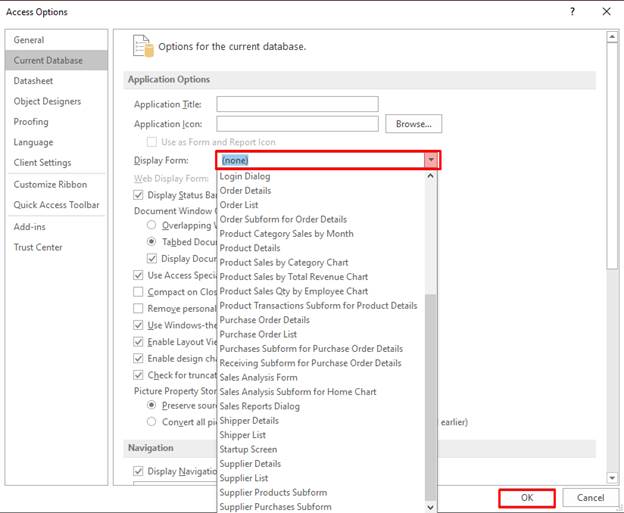Click the Browse button
624x513 pixels.
point(413,124)
